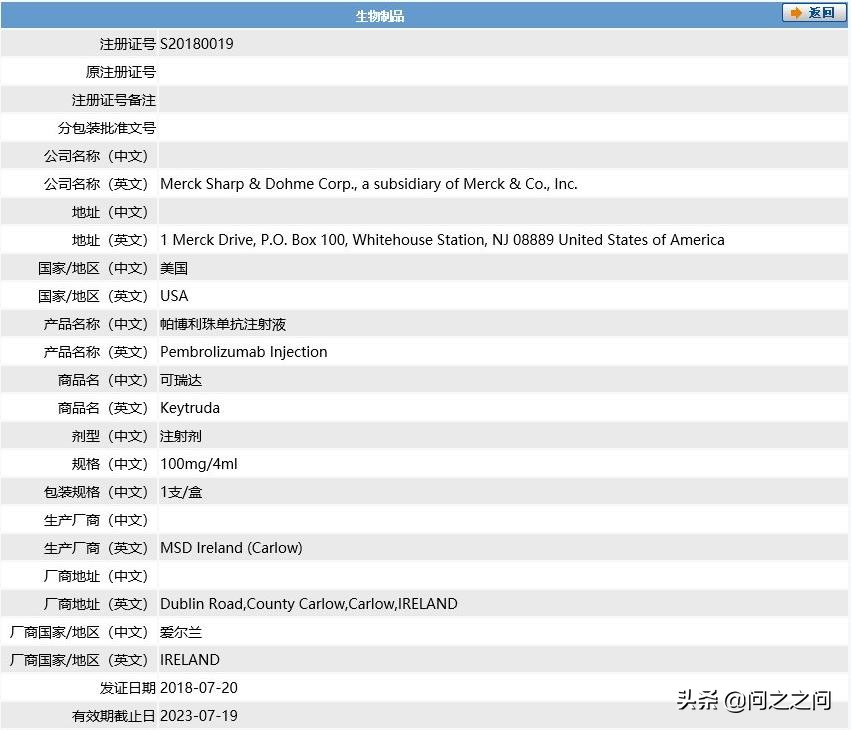This screenshot has width=851, height=730.
Task: Click the 美国 country cell
Action: point(176,267)
